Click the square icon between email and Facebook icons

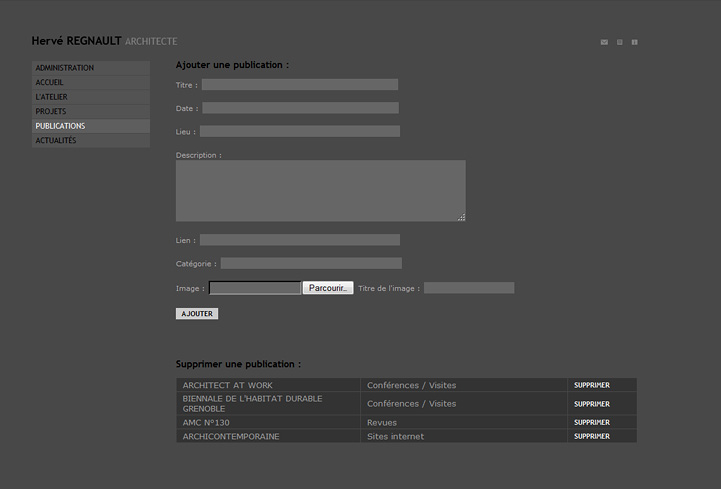[619, 42]
